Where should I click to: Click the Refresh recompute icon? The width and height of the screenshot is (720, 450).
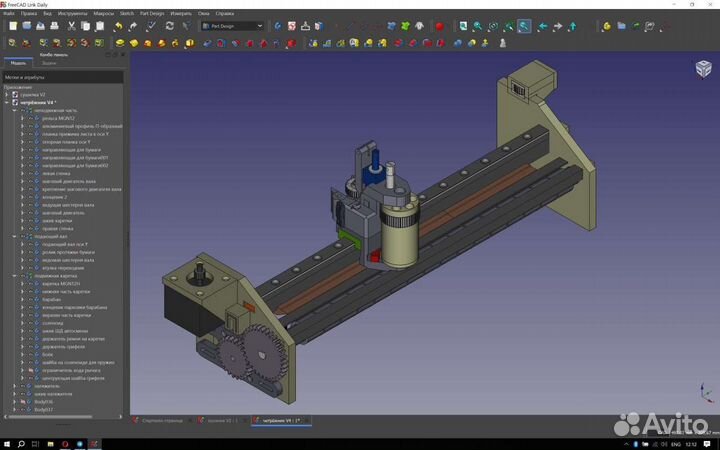point(170,26)
